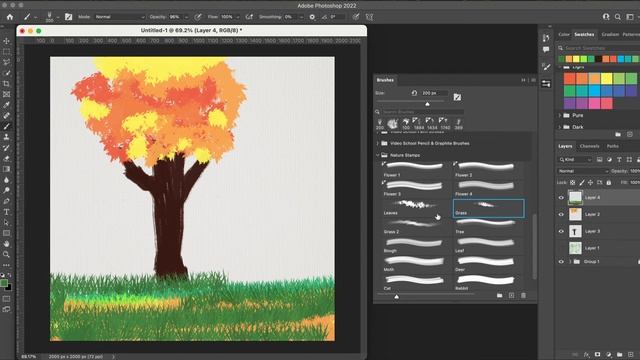Open brush preset picker dropdown

point(58,17)
